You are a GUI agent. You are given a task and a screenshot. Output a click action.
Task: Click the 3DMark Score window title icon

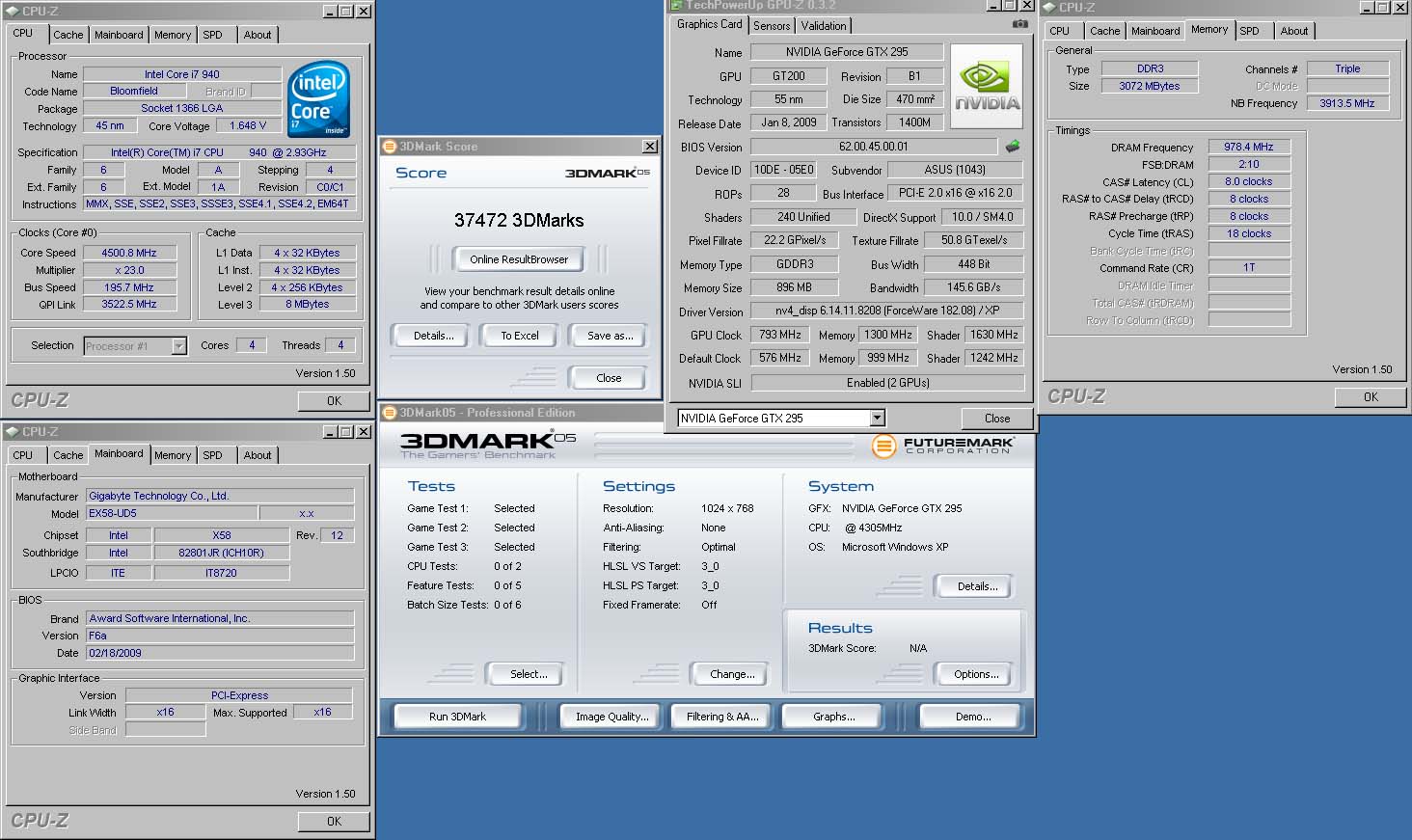tap(390, 147)
